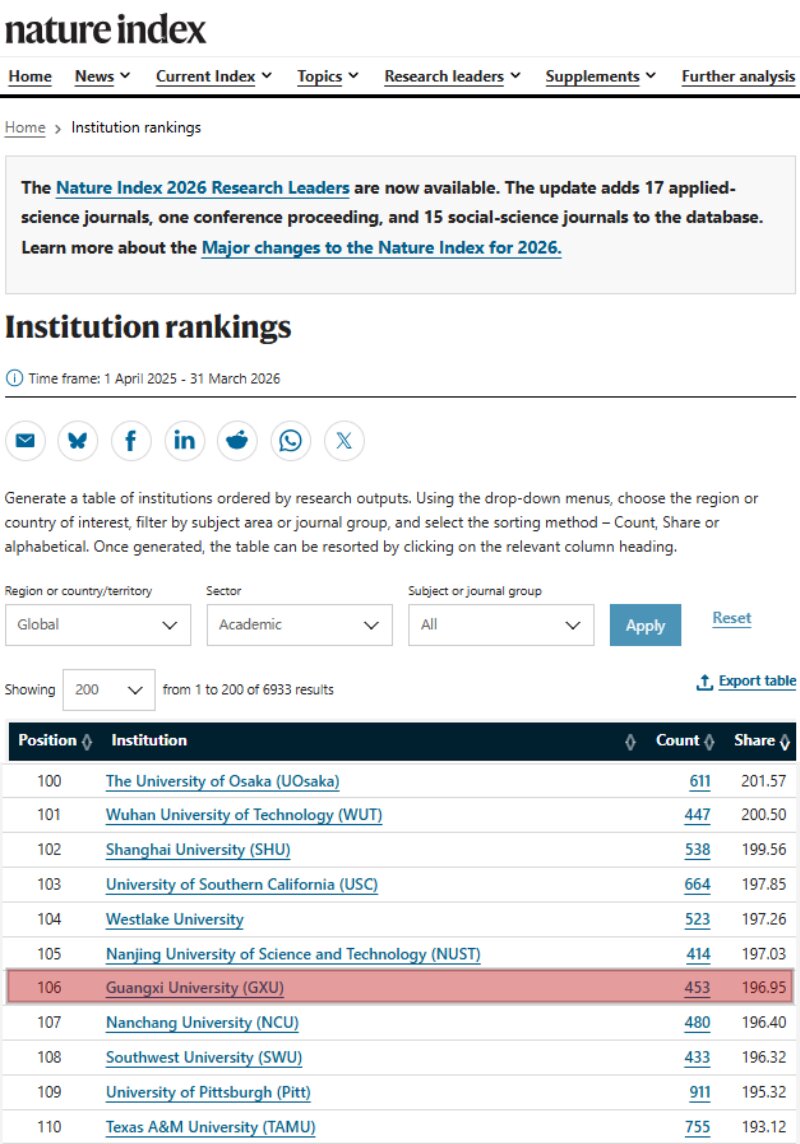Share on Facebook icon

coord(131,441)
